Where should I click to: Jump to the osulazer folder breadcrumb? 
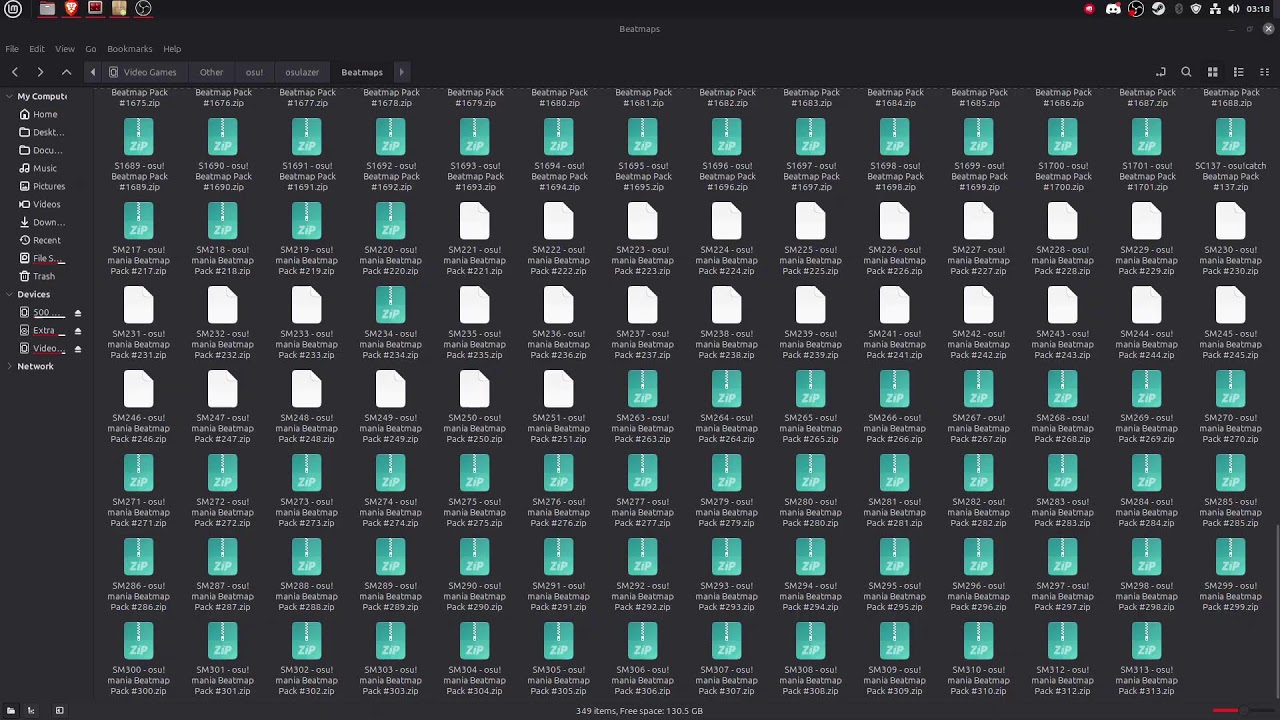pyautogui.click(x=302, y=72)
